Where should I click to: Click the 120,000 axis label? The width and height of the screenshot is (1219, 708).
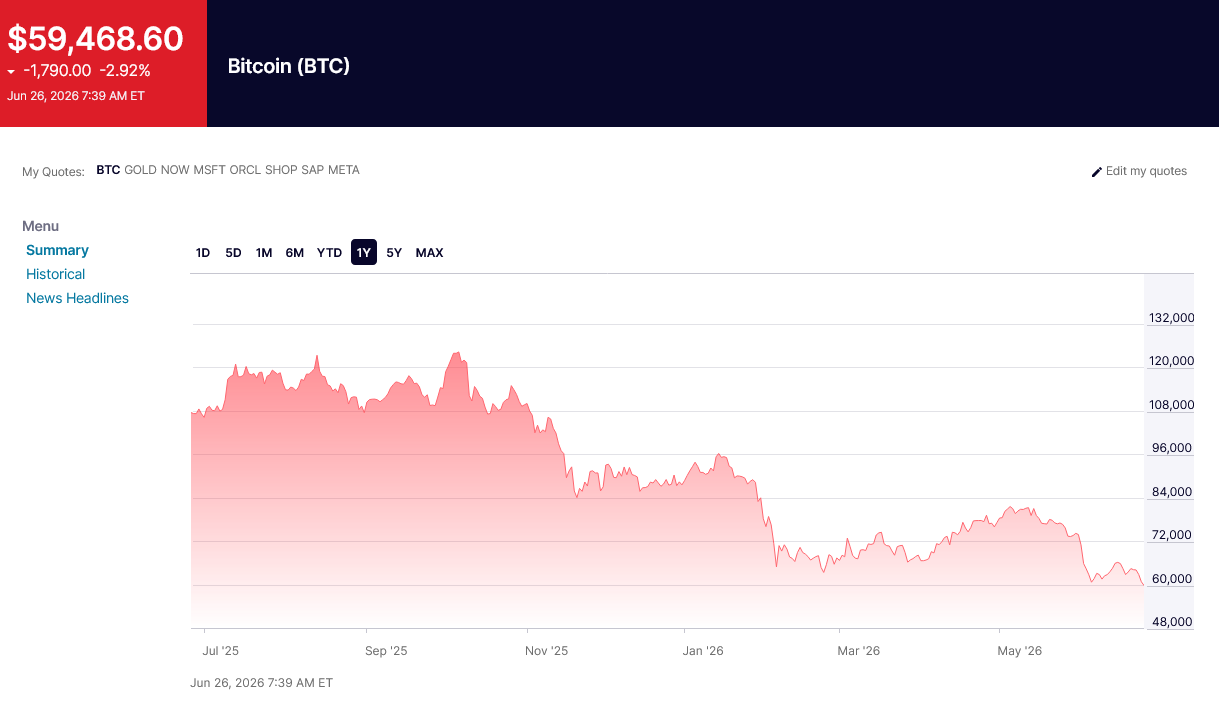[1172, 361]
